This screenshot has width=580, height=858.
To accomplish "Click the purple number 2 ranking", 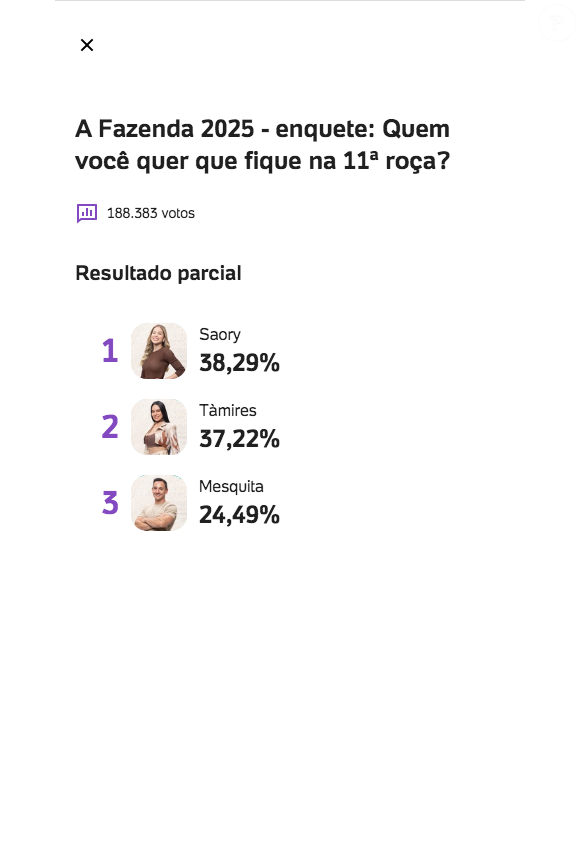I will [110, 427].
